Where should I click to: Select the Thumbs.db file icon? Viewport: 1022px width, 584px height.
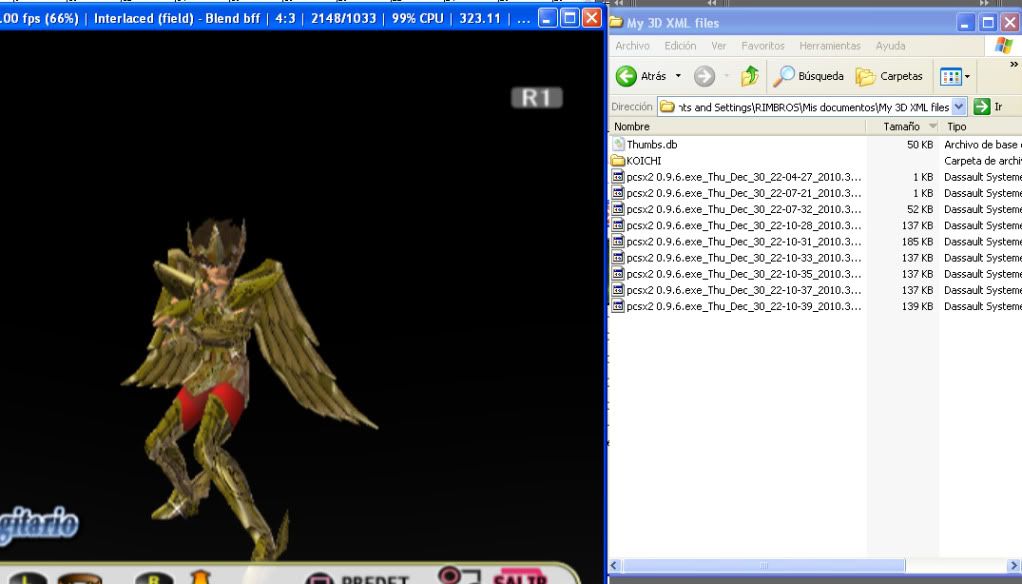pos(618,144)
